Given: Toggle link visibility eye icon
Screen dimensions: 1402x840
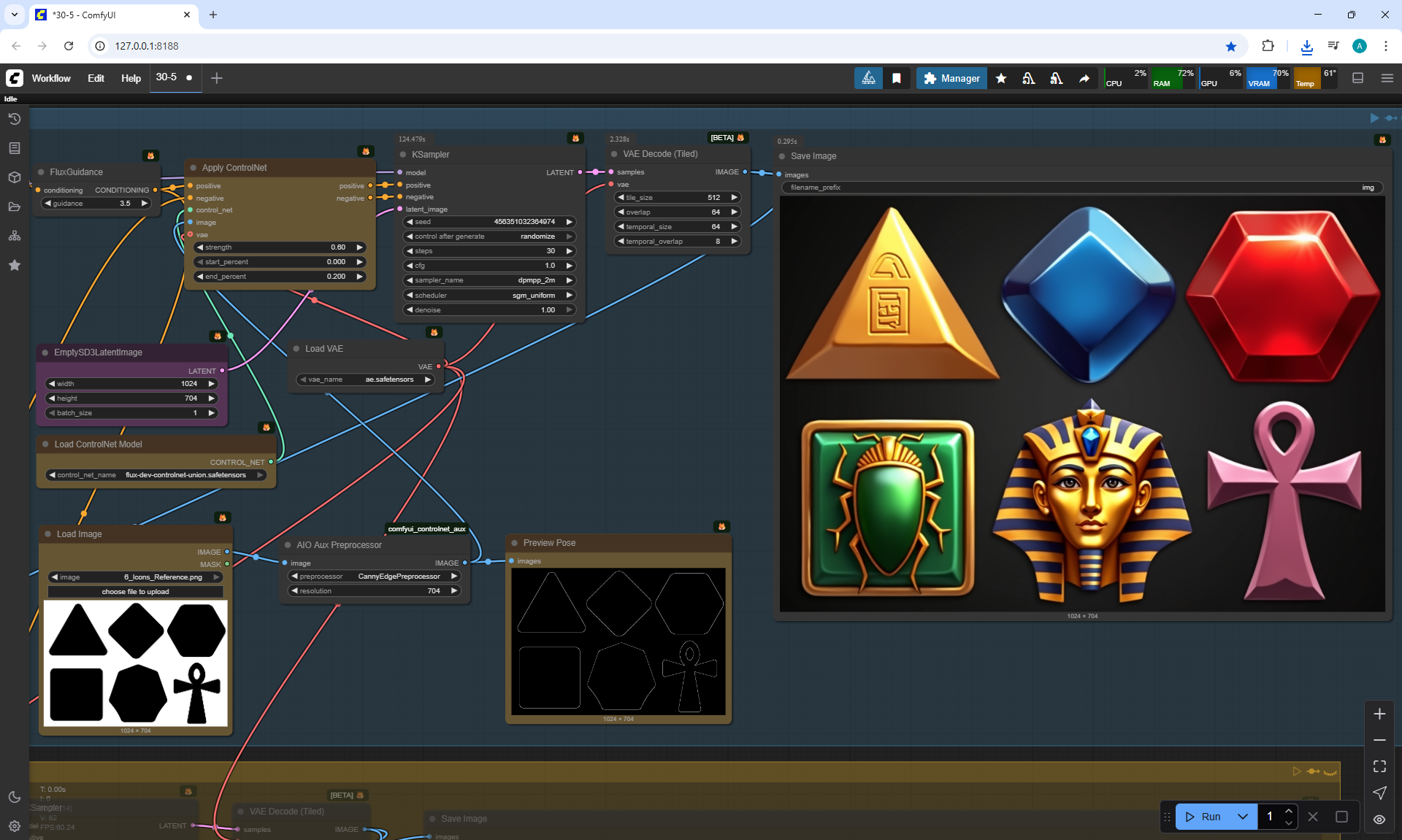Looking at the screenshot, I should pos(1379,819).
